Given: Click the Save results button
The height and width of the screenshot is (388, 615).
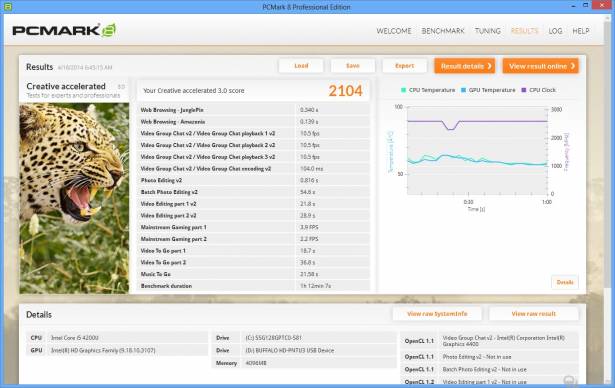Looking at the screenshot, I should (x=353, y=66).
